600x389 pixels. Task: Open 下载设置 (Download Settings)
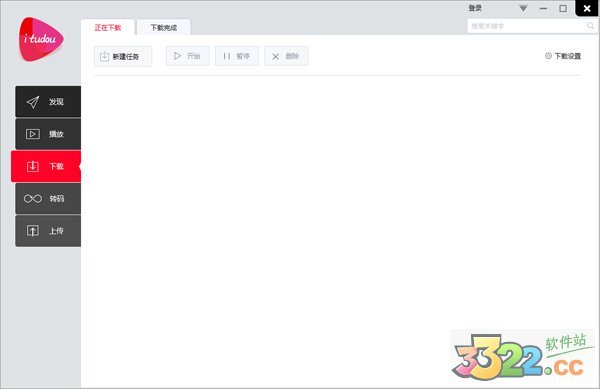[563, 56]
